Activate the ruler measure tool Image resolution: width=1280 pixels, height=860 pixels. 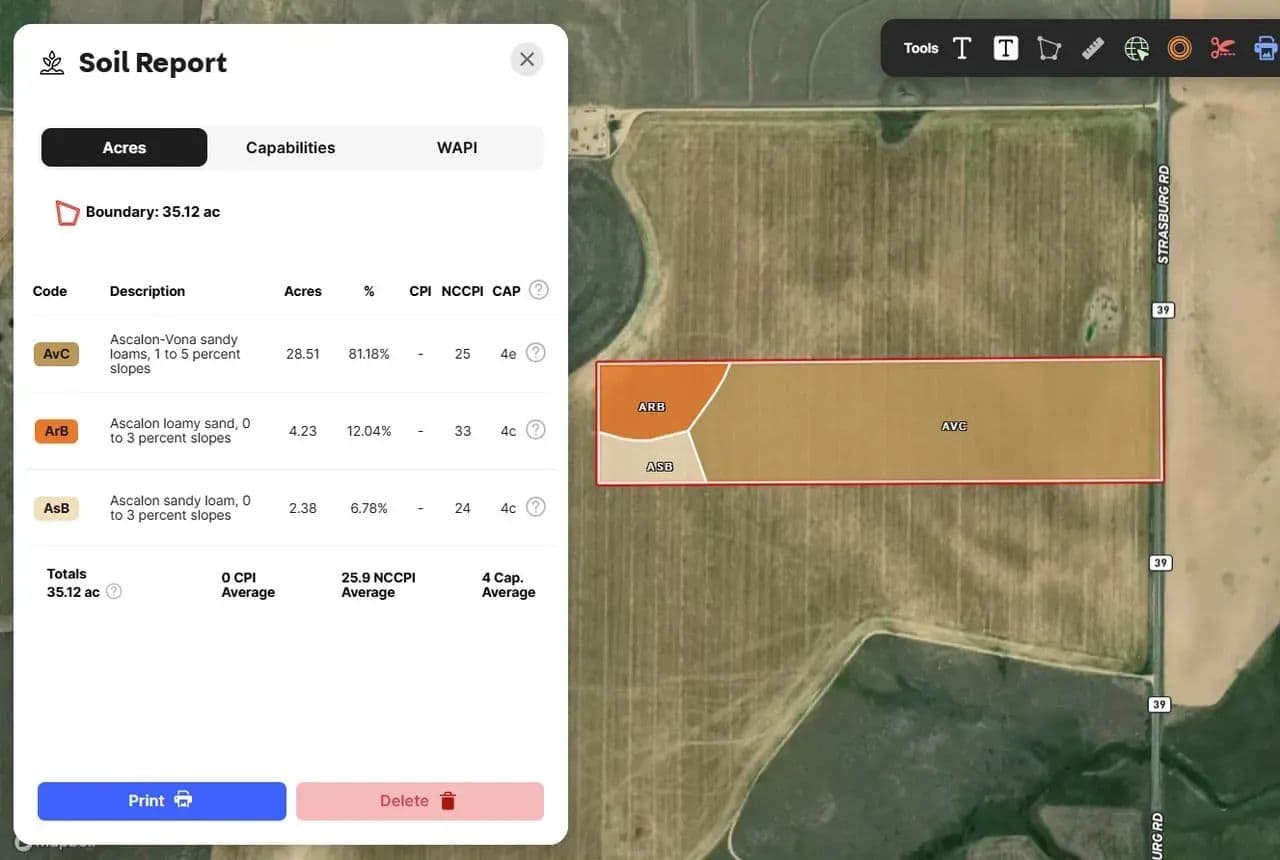1092,48
